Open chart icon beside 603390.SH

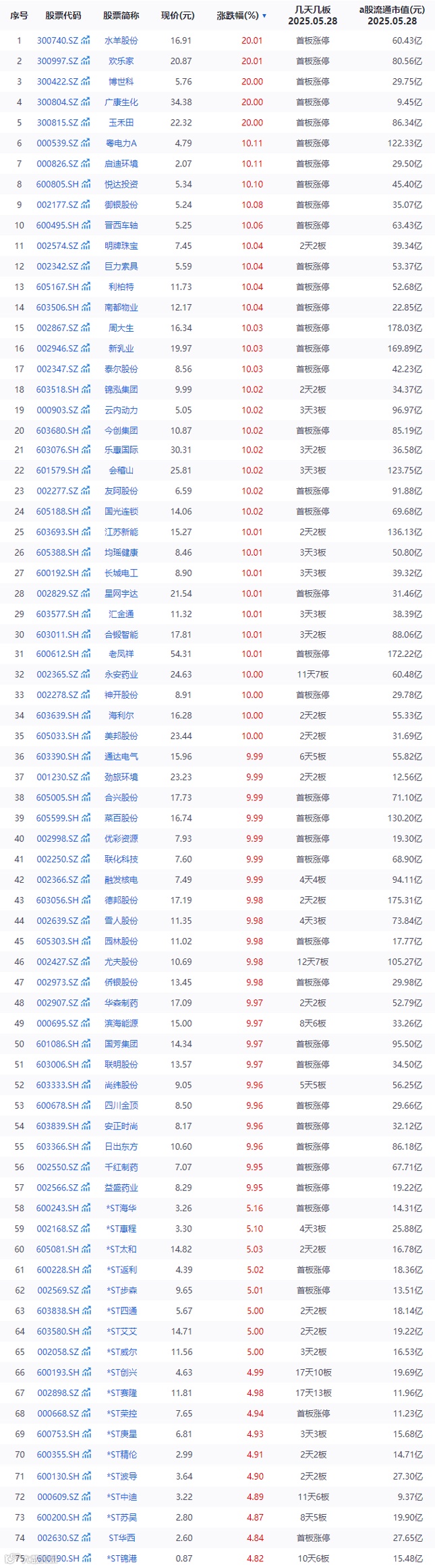point(86,757)
